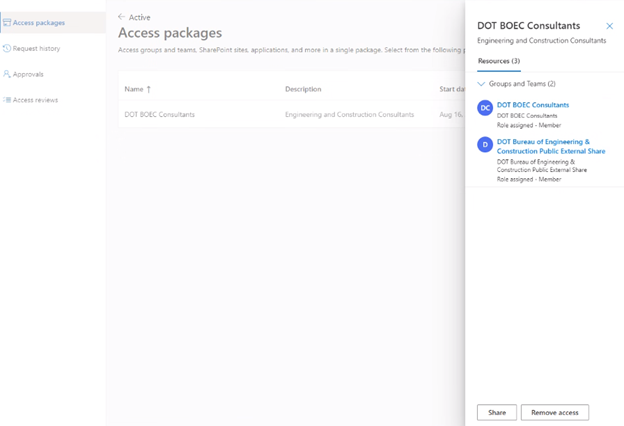This screenshot has width=624, height=426.
Task: Click the Request history clock icon
Action: [x=7, y=48]
